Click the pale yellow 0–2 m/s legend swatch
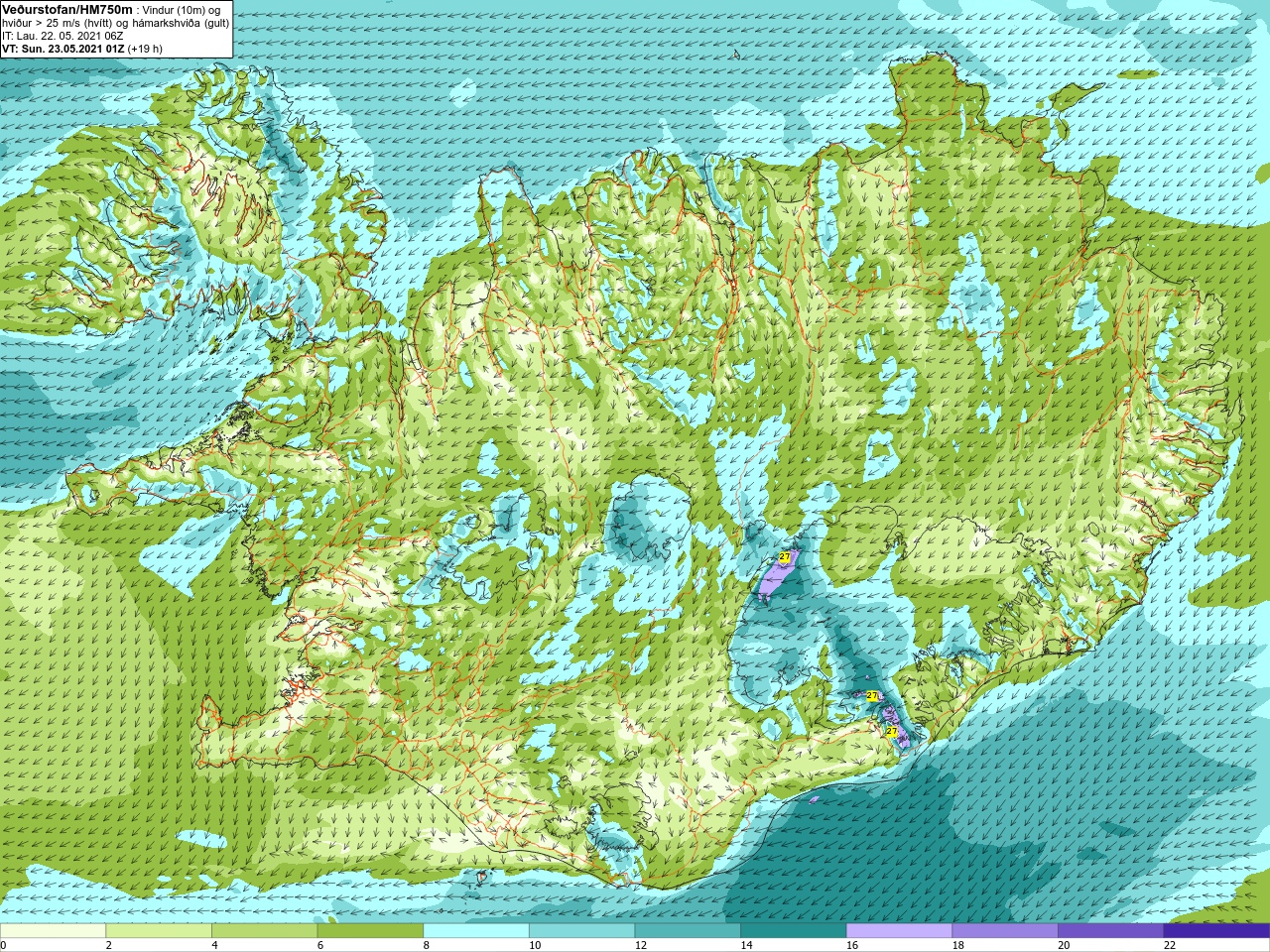1270x952 pixels. pyautogui.click(x=53, y=930)
